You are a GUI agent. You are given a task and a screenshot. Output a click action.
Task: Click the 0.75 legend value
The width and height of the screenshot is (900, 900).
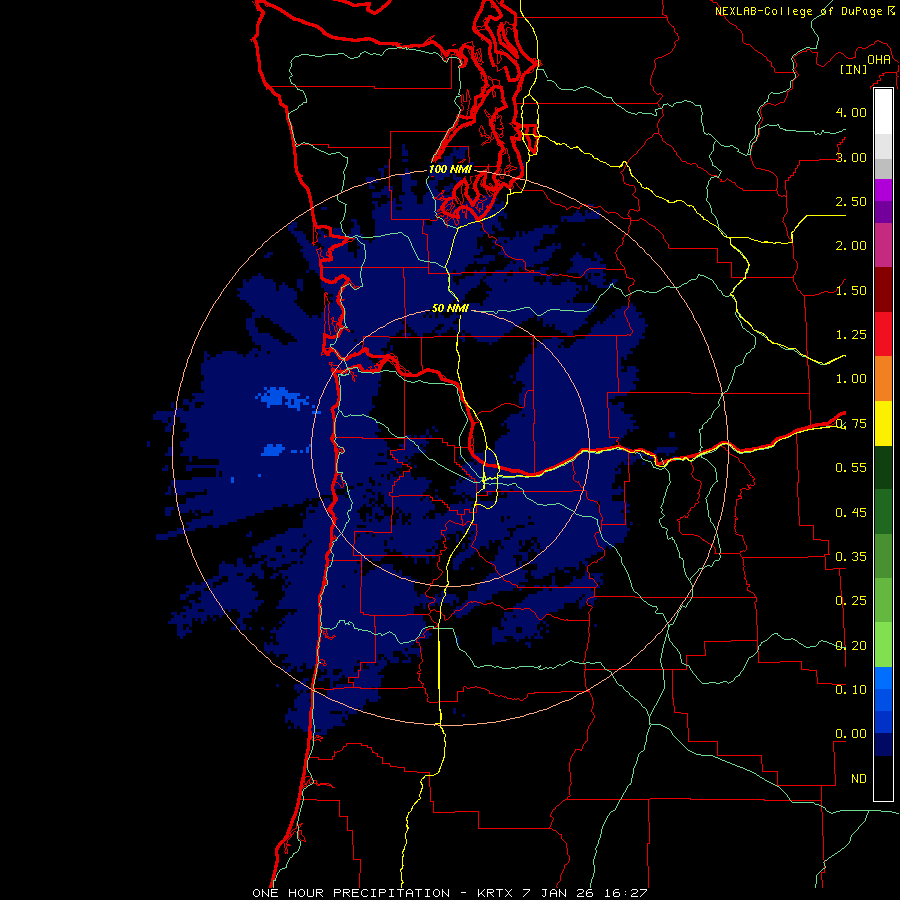pyautogui.click(x=851, y=424)
